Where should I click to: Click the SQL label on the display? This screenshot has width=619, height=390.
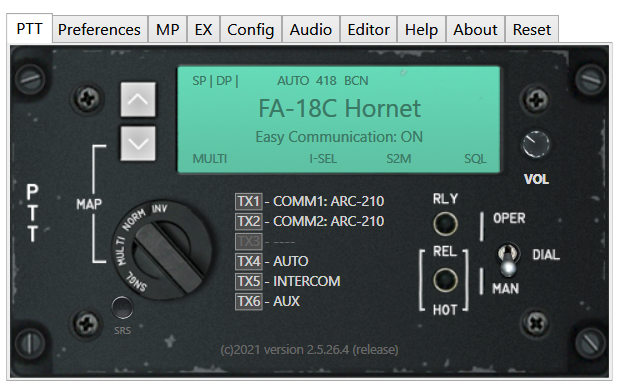[475, 159]
